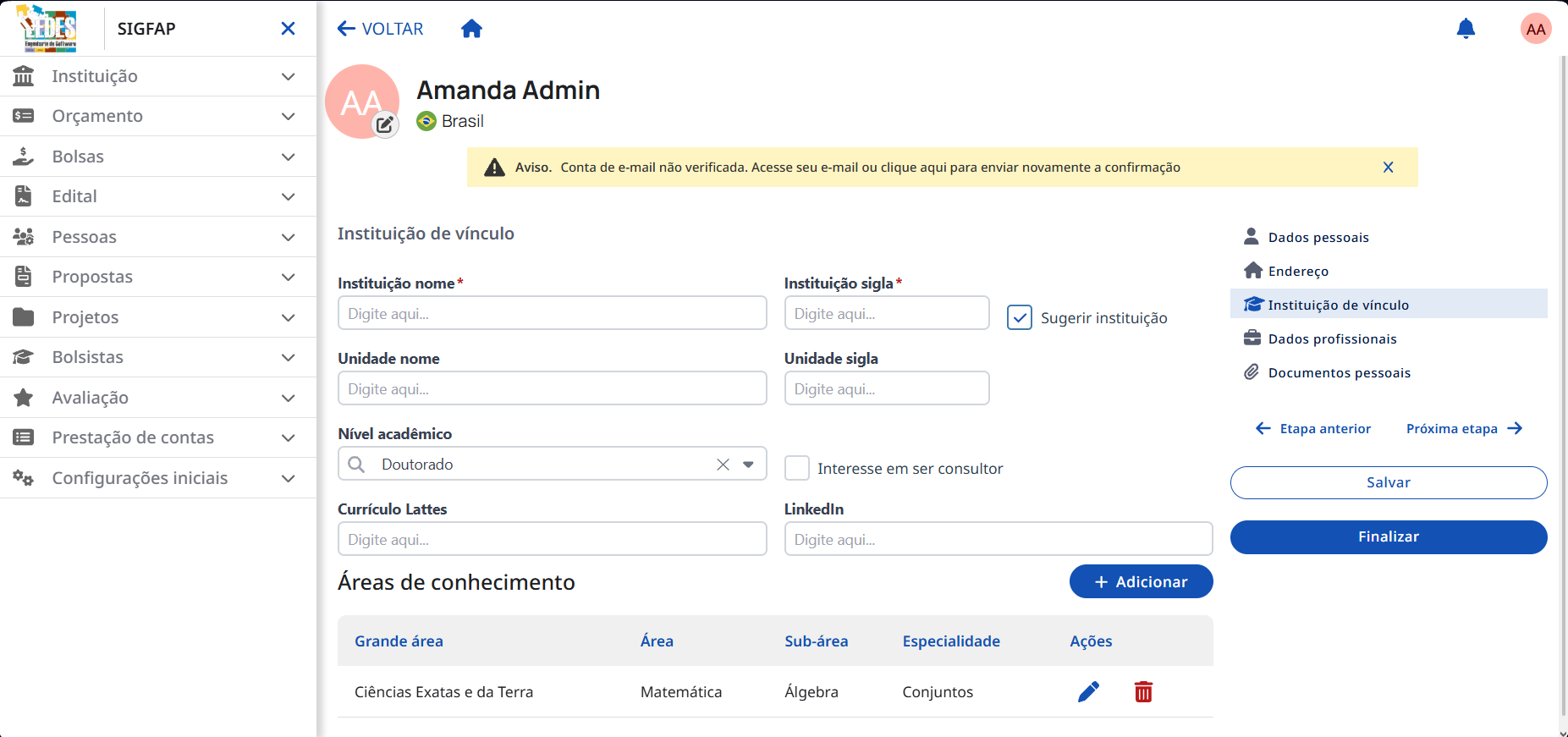
Task: Check Interesse em ser consultor
Action: 797,468
